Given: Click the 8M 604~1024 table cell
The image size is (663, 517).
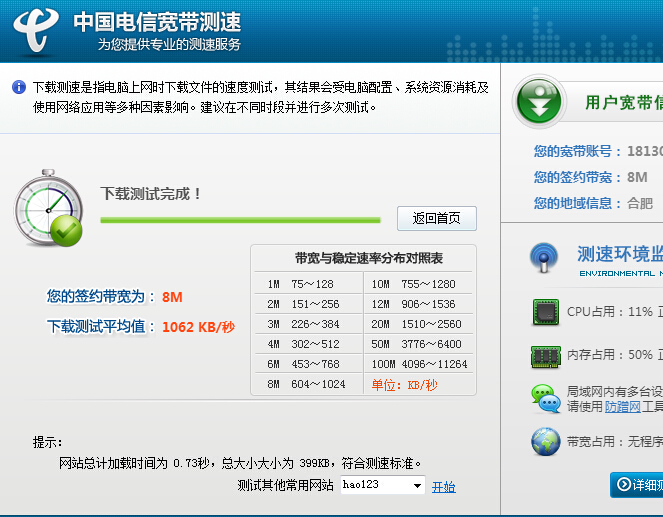Looking at the screenshot, I should tap(309, 384).
